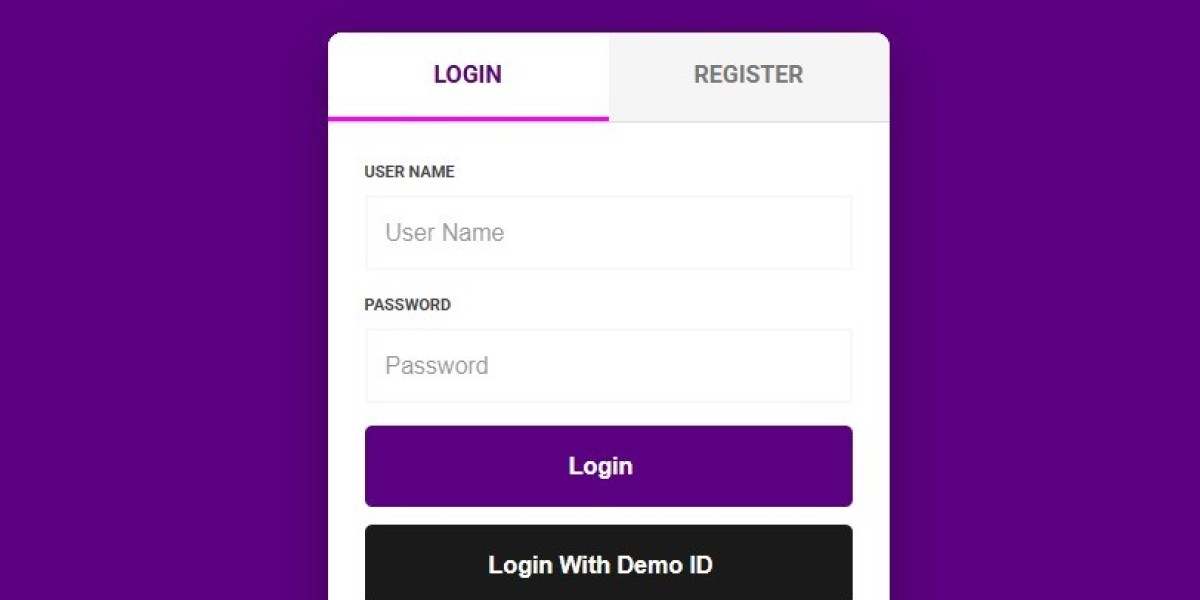Screen dimensions: 1200x600
Task: Click inside the Password field
Action: [x=608, y=365]
